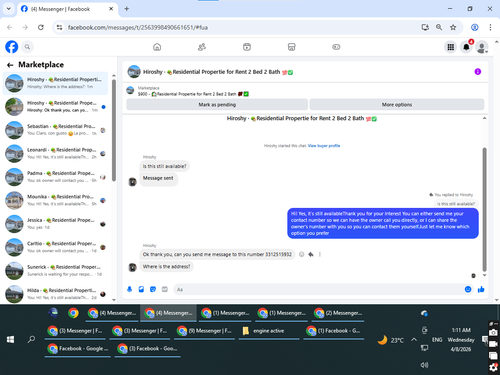This screenshot has height=375, width=500.
Task: Open the Cartio conversation
Action: (x=55, y=247)
